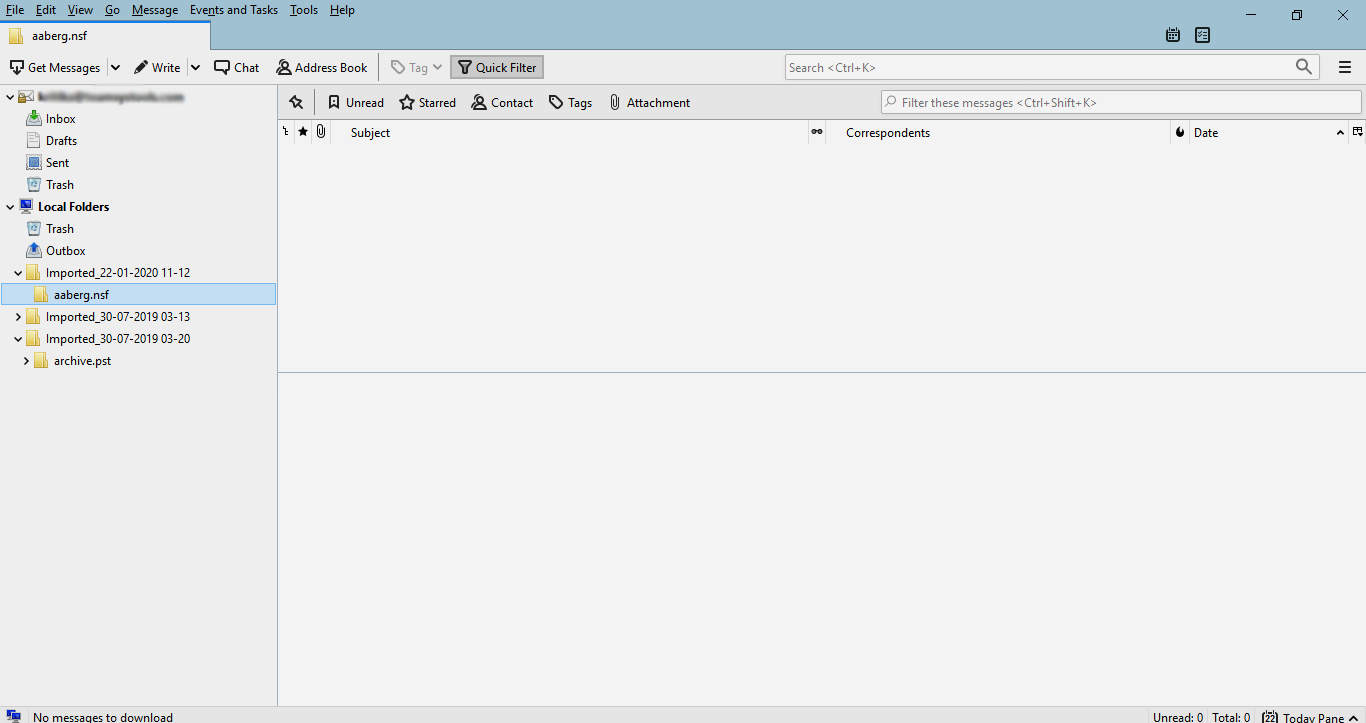Toggle the Unread quick filter
Image resolution: width=1366 pixels, height=723 pixels.
pos(355,102)
